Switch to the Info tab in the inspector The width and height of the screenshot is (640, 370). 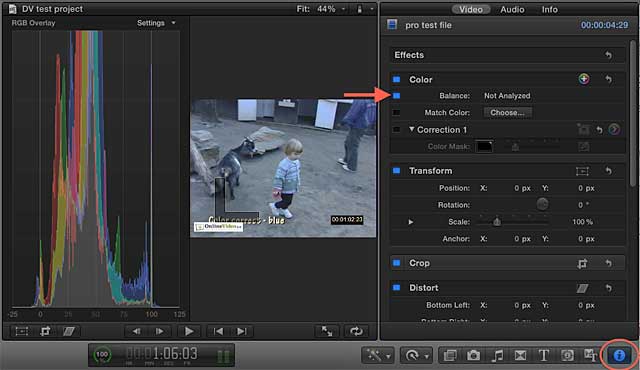(549, 9)
